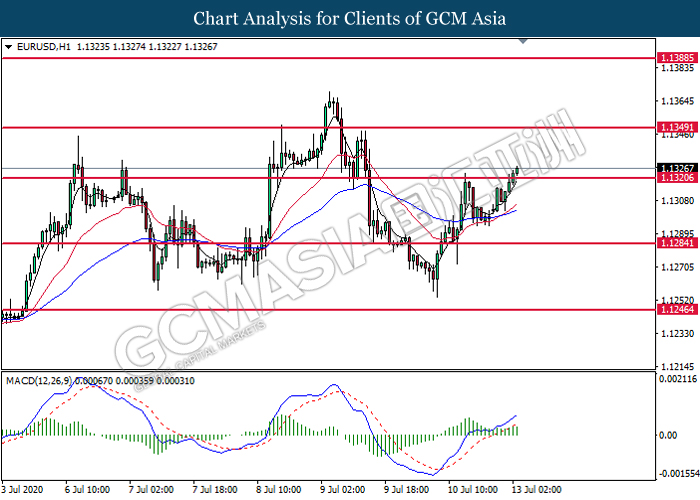
Task: Click the EURUSD,H1 chart title text
Action: (44, 47)
